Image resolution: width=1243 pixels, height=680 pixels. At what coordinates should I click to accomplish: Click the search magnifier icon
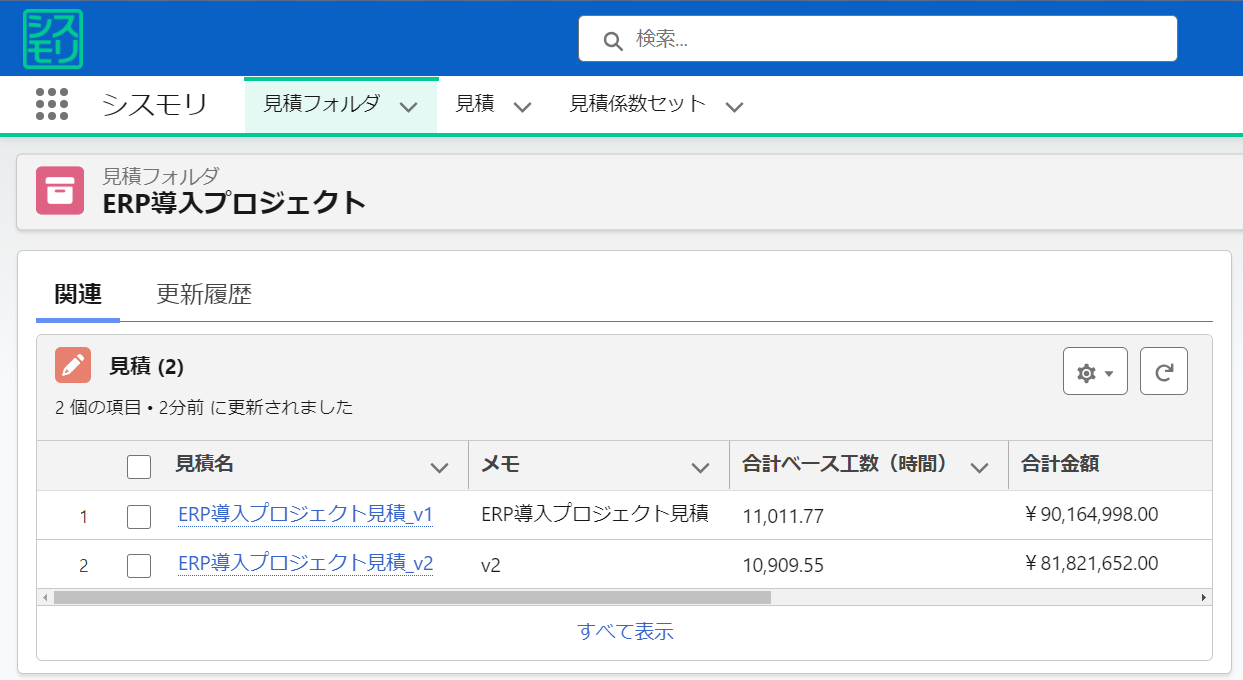point(613,40)
